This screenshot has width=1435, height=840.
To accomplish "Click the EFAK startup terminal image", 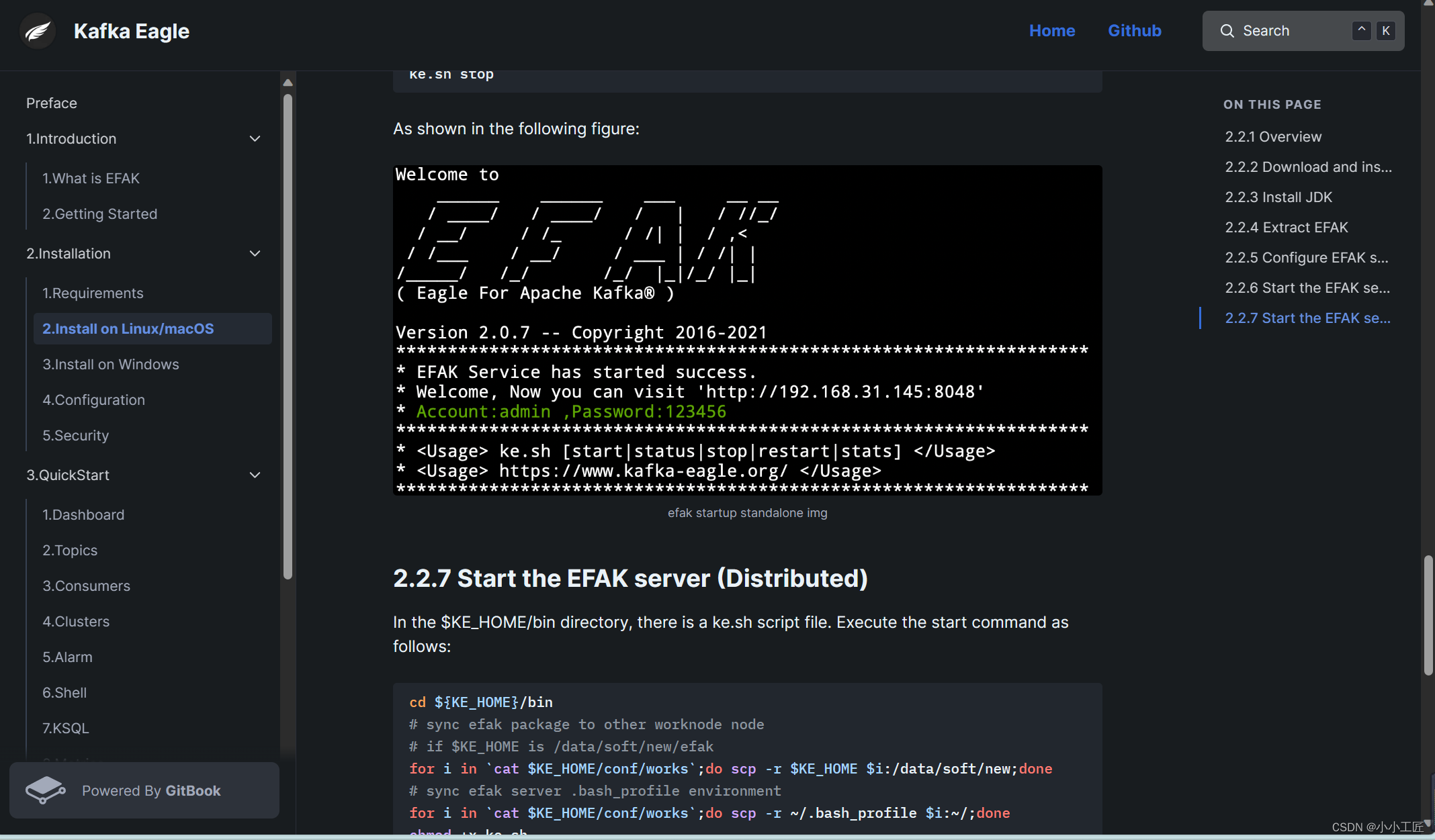I will point(747,330).
